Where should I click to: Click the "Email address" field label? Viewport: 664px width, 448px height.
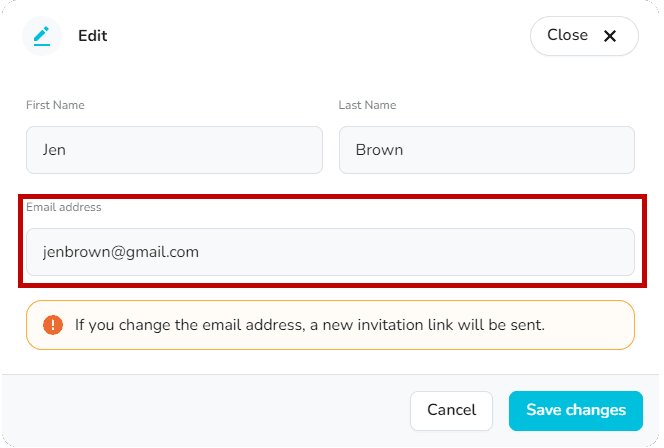click(x=63, y=207)
